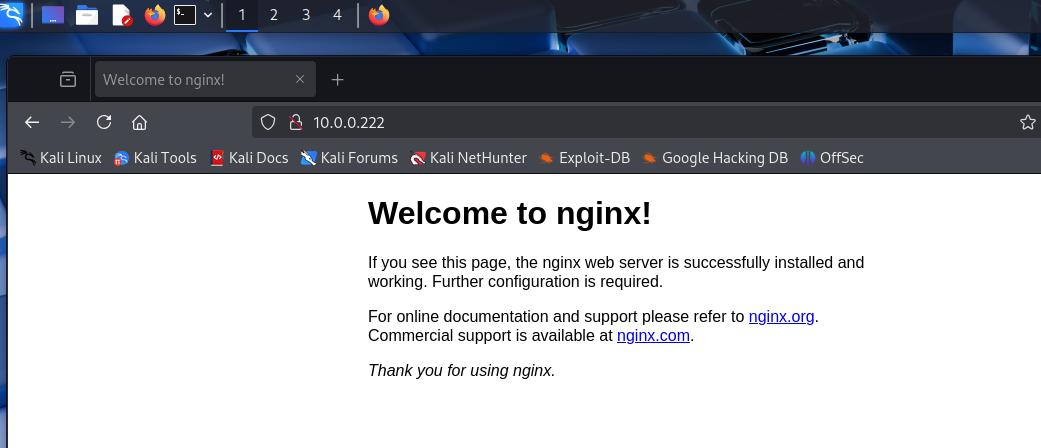The height and width of the screenshot is (448, 1041).
Task: Click the insecure connection padlock icon
Action: [x=295, y=122]
